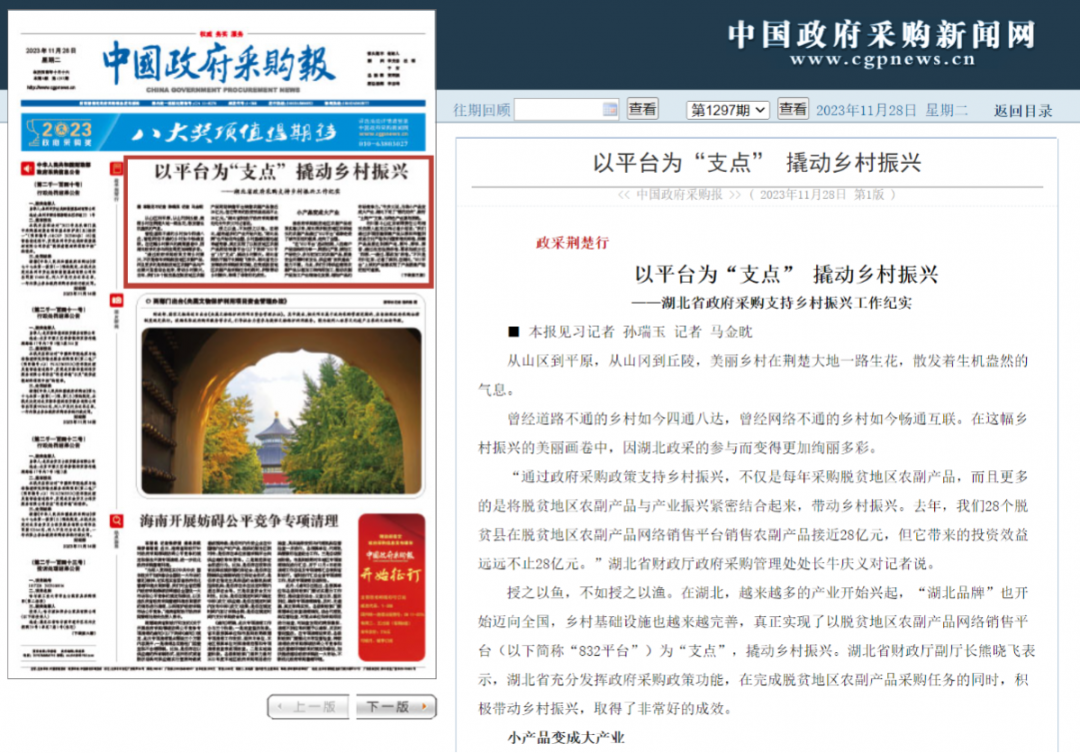Click the 2023 政府采购奖 trophy banner logo
Image resolution: width=1080 pixels, height=753 pixels.
pos(62,132)
